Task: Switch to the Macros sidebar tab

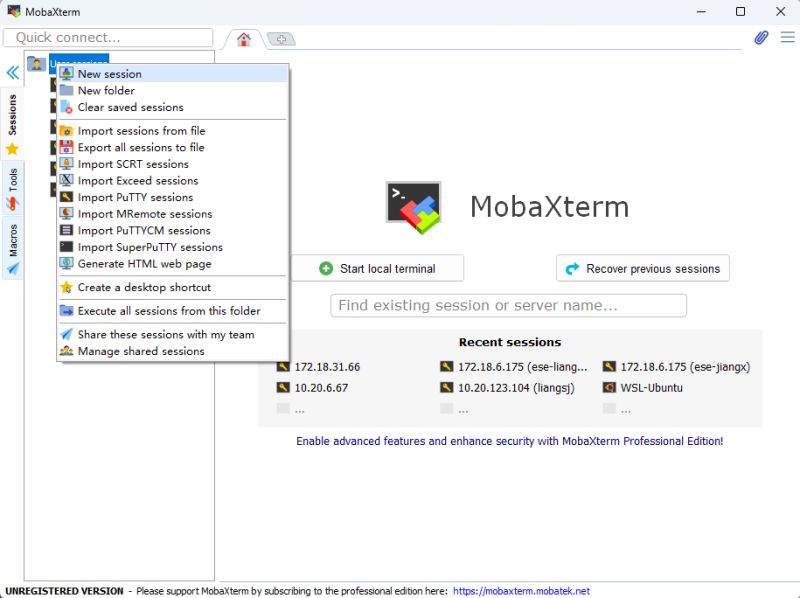Action: (x=12, y=248)
